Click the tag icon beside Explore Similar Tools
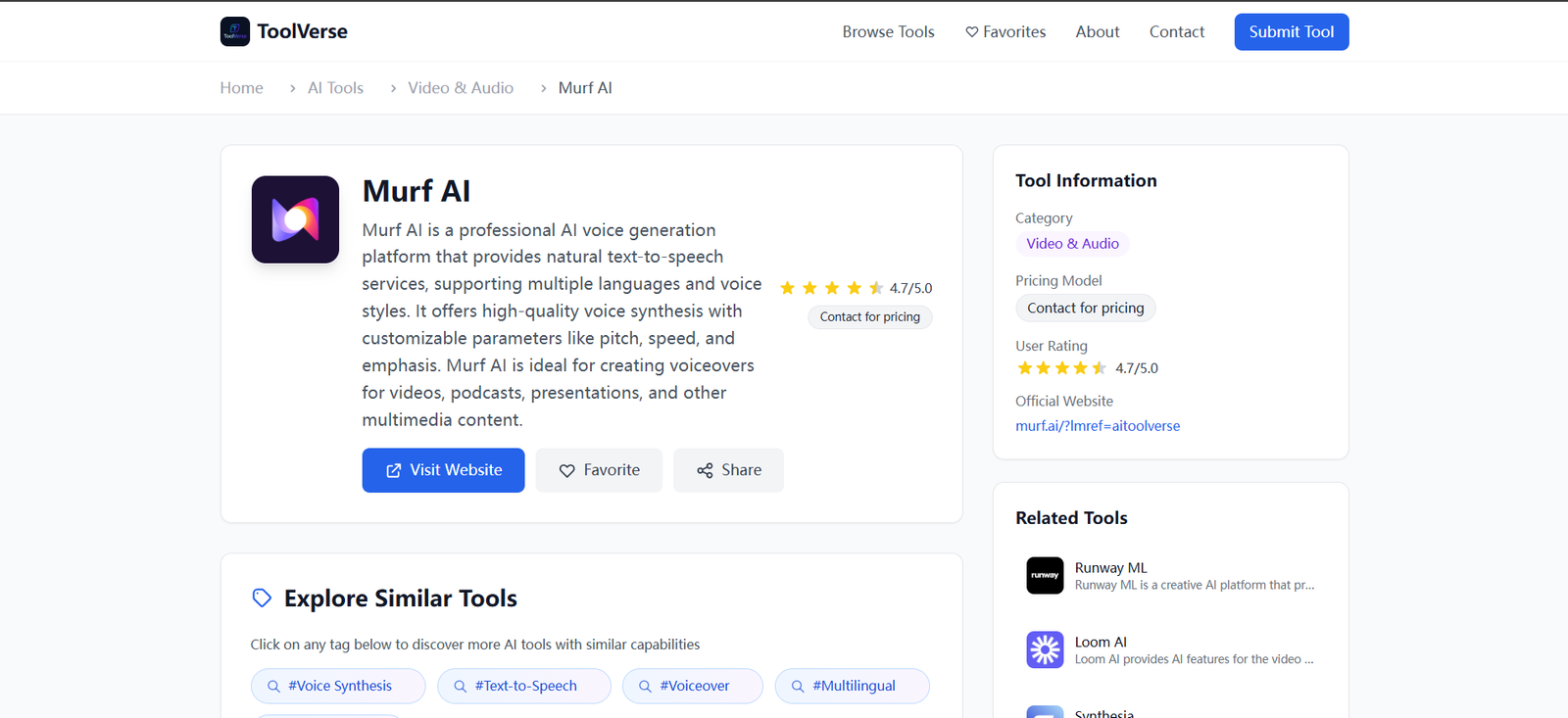Screen dimensions: 1568x718 click(262, 598)
